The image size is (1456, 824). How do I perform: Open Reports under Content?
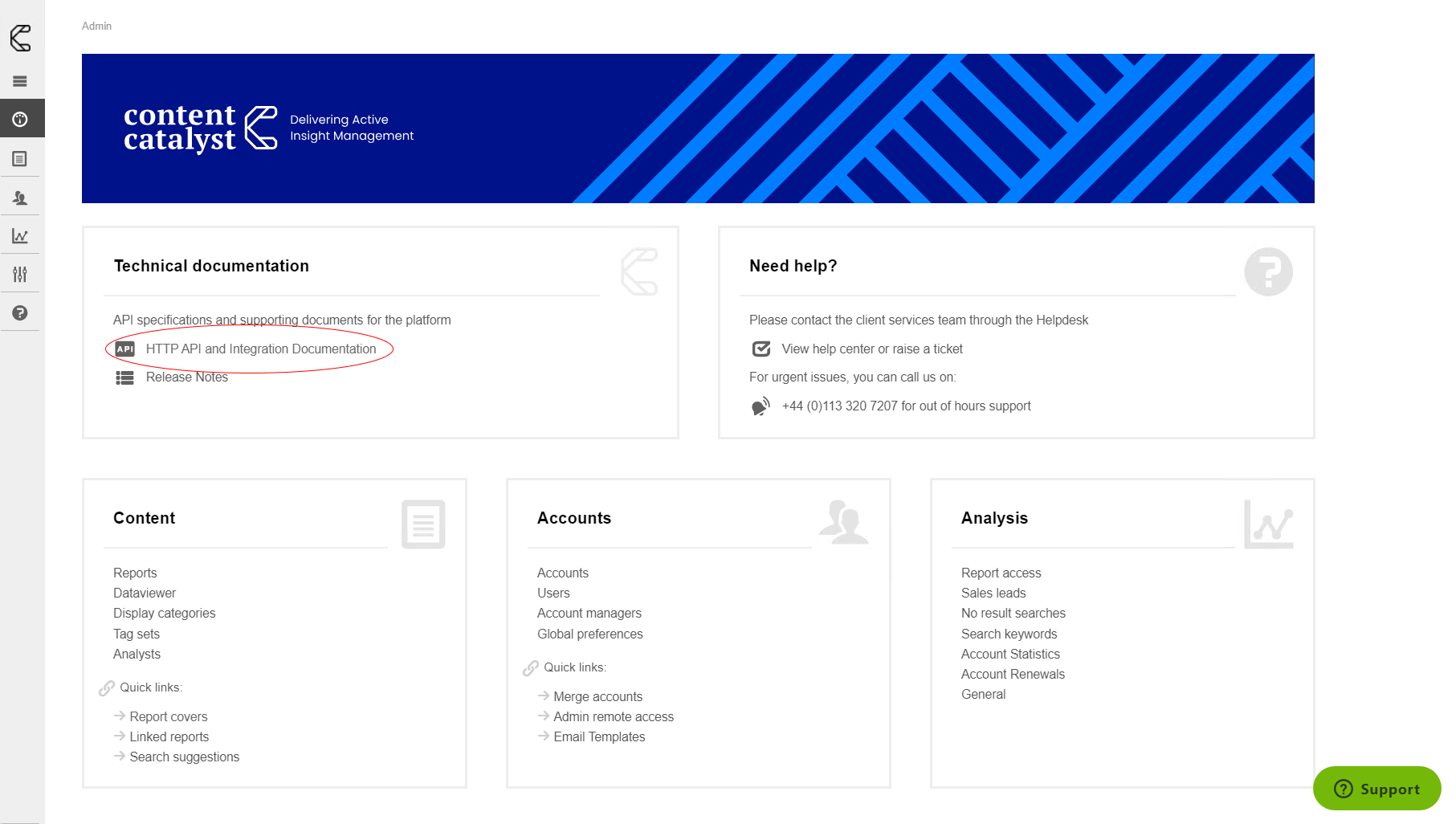135,573
